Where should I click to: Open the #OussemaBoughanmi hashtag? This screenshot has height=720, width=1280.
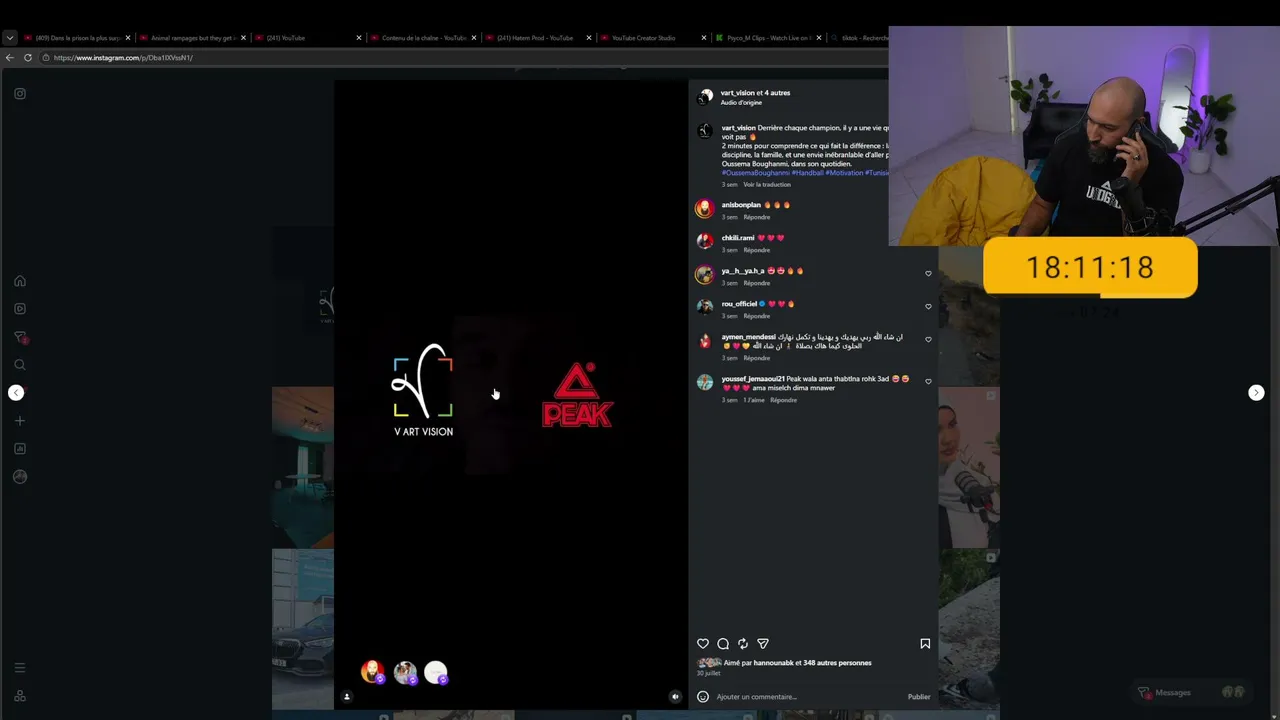(755, 173)
